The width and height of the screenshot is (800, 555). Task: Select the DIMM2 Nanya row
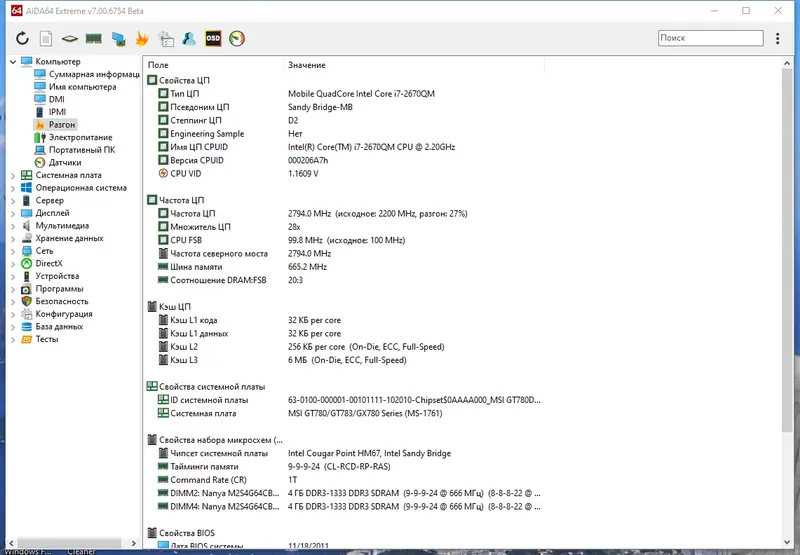[x=345, y=493]
